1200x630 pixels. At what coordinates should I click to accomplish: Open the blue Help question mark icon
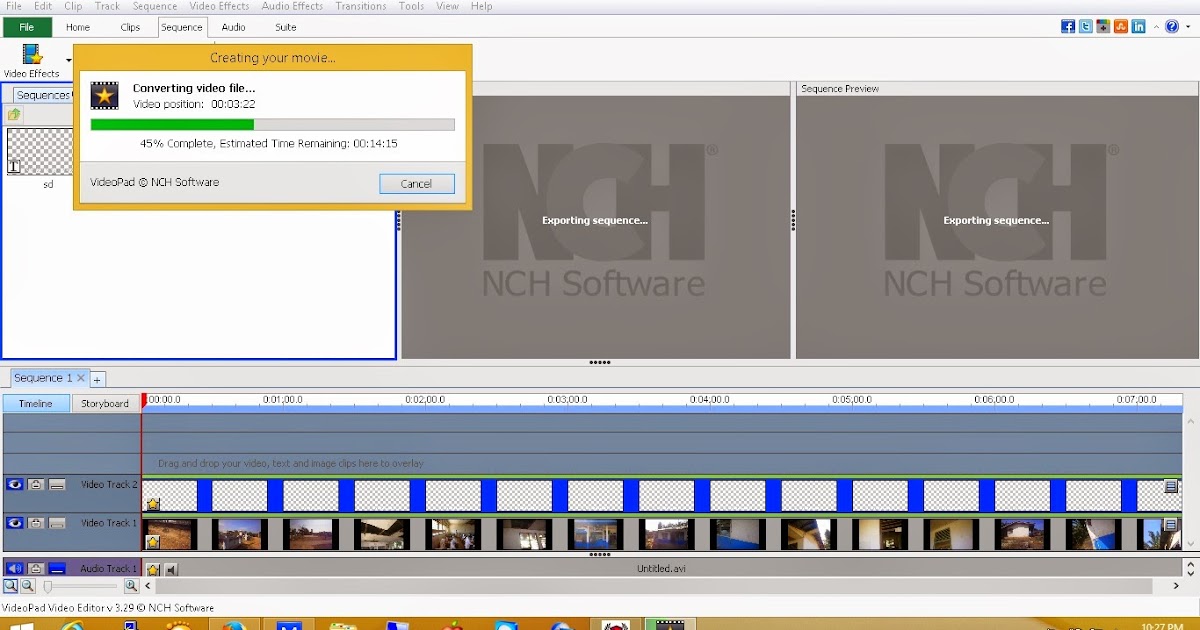(1171, 27)
